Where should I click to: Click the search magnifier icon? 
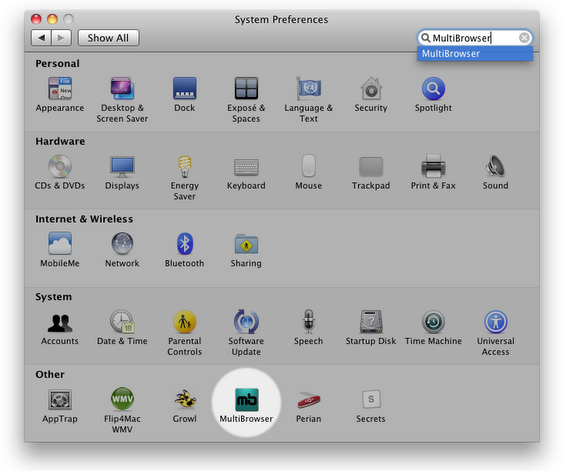click(425, 38)
